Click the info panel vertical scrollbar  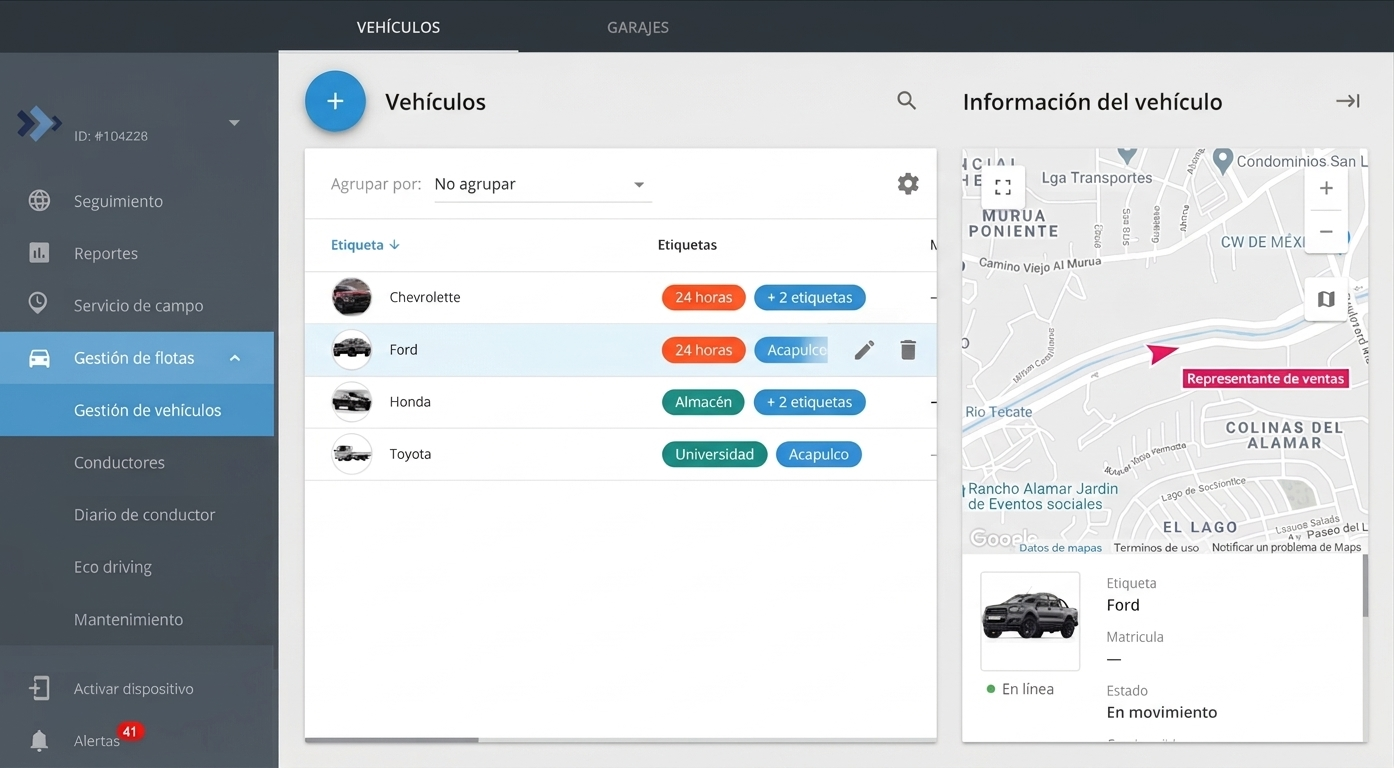pos(1365,586)
